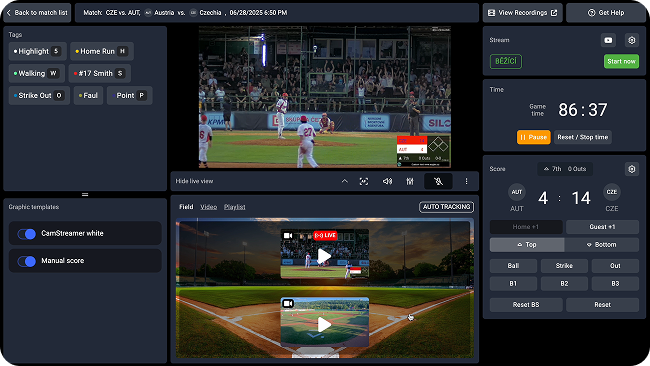Open the Stream settings gear icon
The width and height of the screenshot is (650, 366).
click(x=631, y=40)
